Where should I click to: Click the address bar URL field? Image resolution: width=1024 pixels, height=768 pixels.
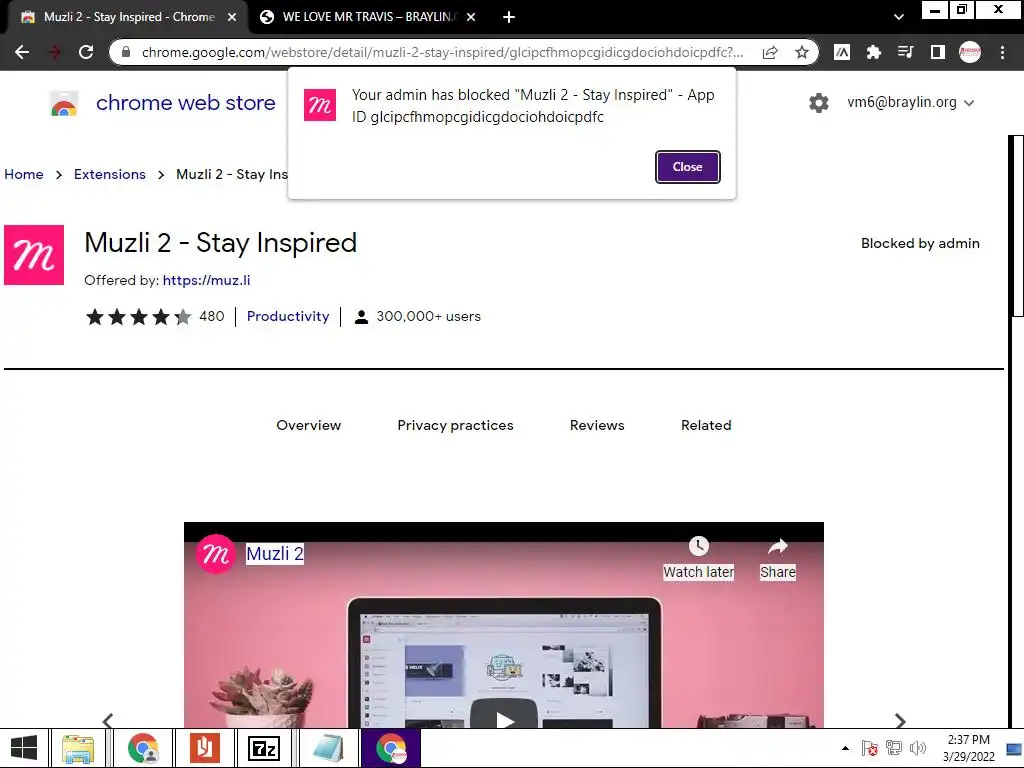[442, 52]
